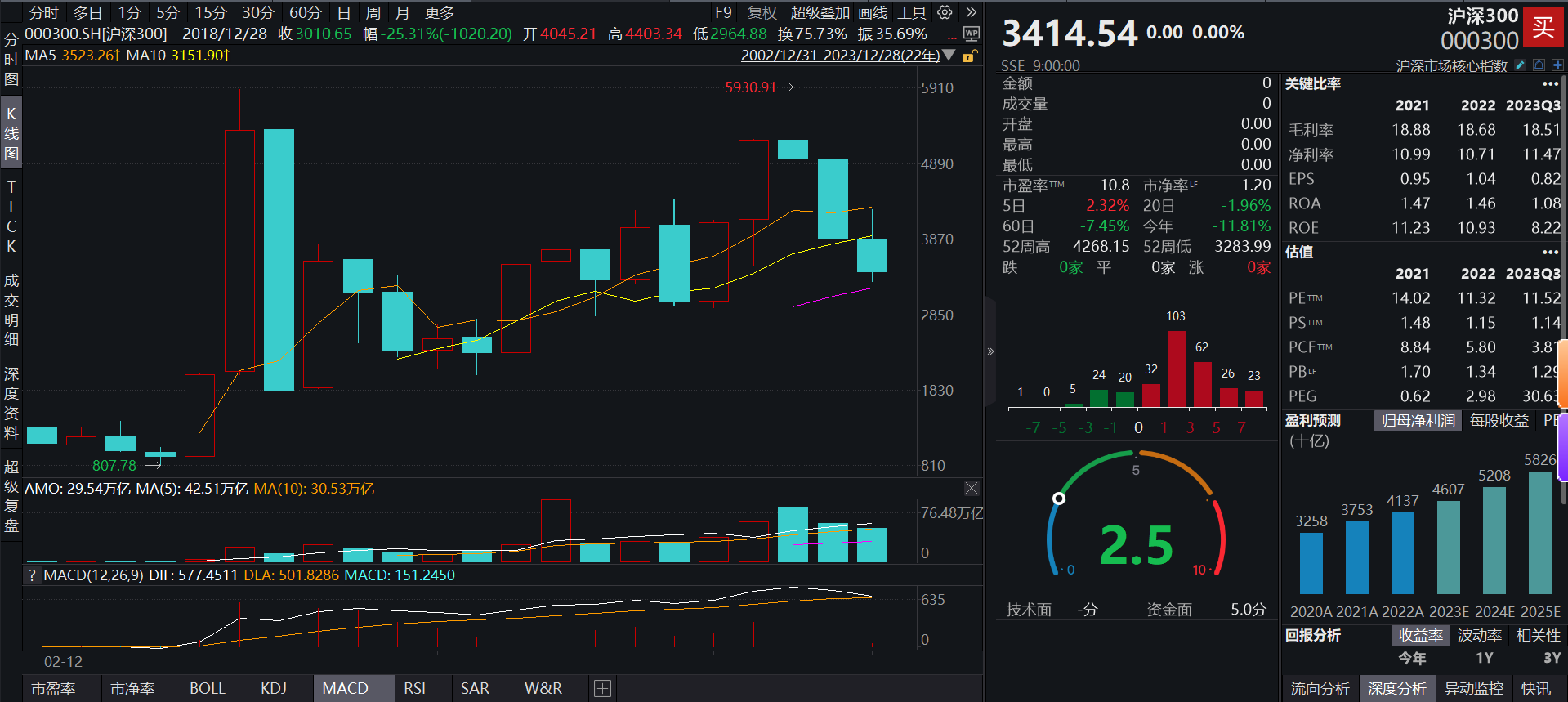
Task: Select K线图 in the left sidebar
Action: click(11, 132)
